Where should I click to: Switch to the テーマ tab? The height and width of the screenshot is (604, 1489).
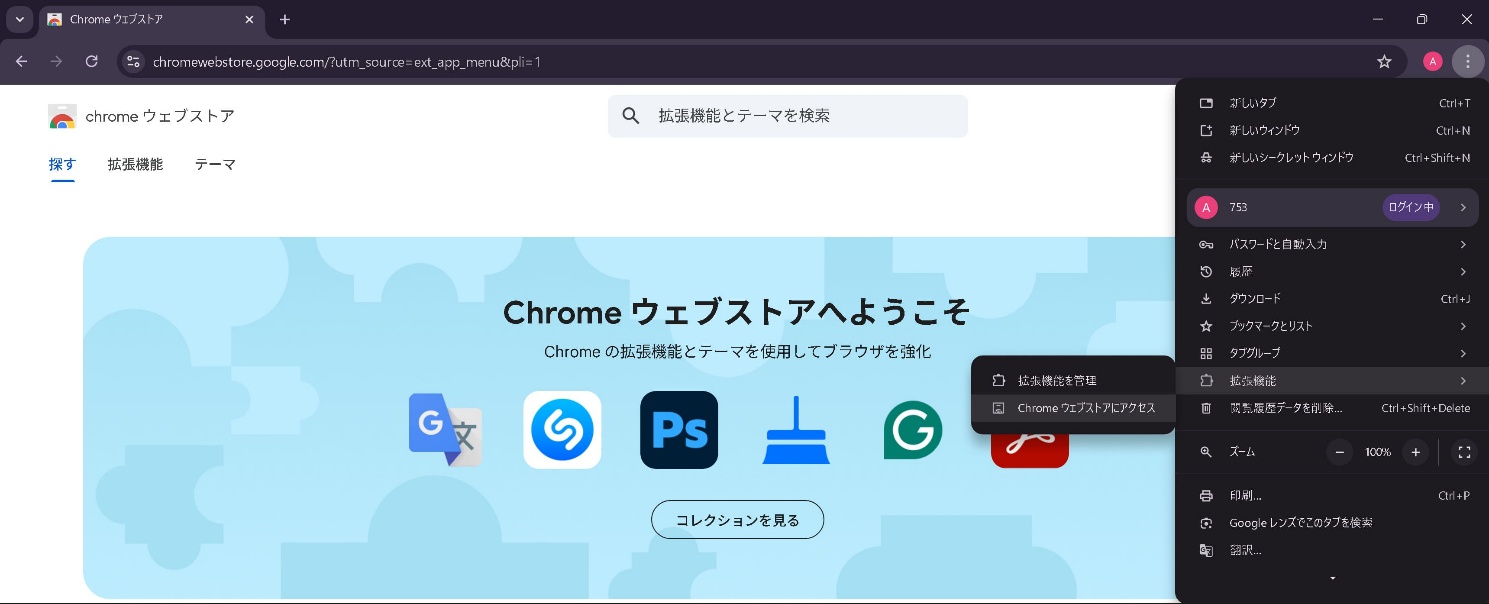tap(215, 165)
